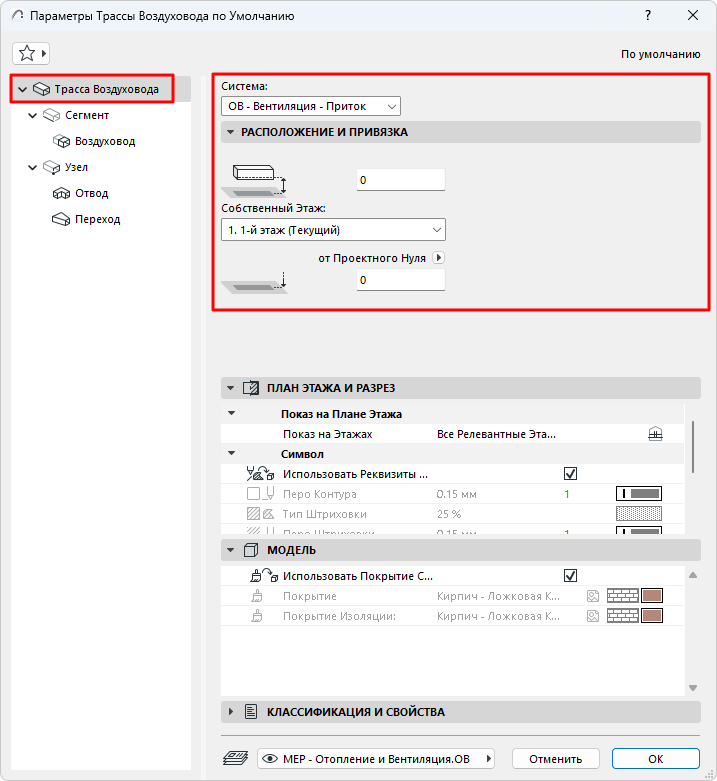Click the duct elevation to story icon
Image resolution: width=717 pixels, height=781 pixels.
254,180
